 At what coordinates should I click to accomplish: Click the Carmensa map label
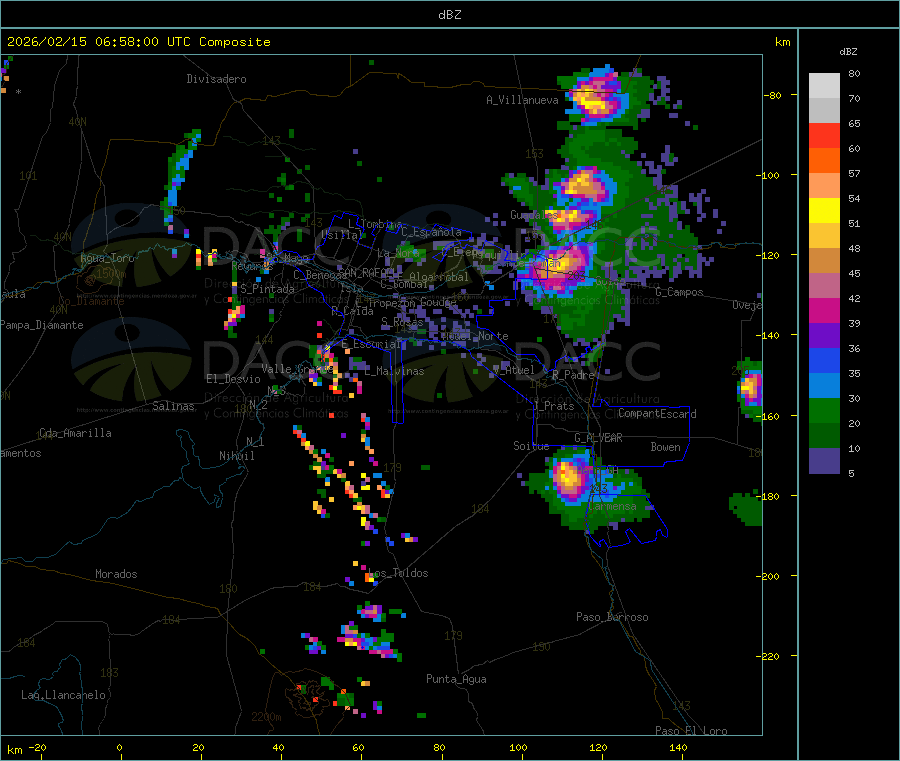[x=612, y=506]
